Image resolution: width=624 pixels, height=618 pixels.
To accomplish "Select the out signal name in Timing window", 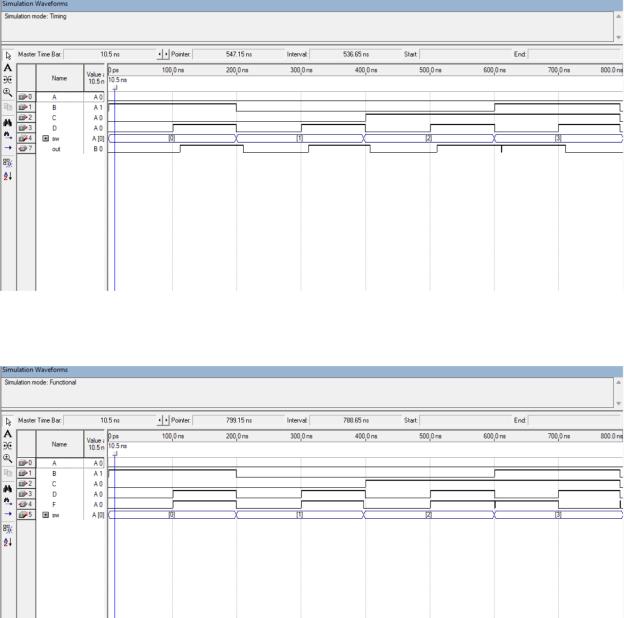I will tap(56, 149).
